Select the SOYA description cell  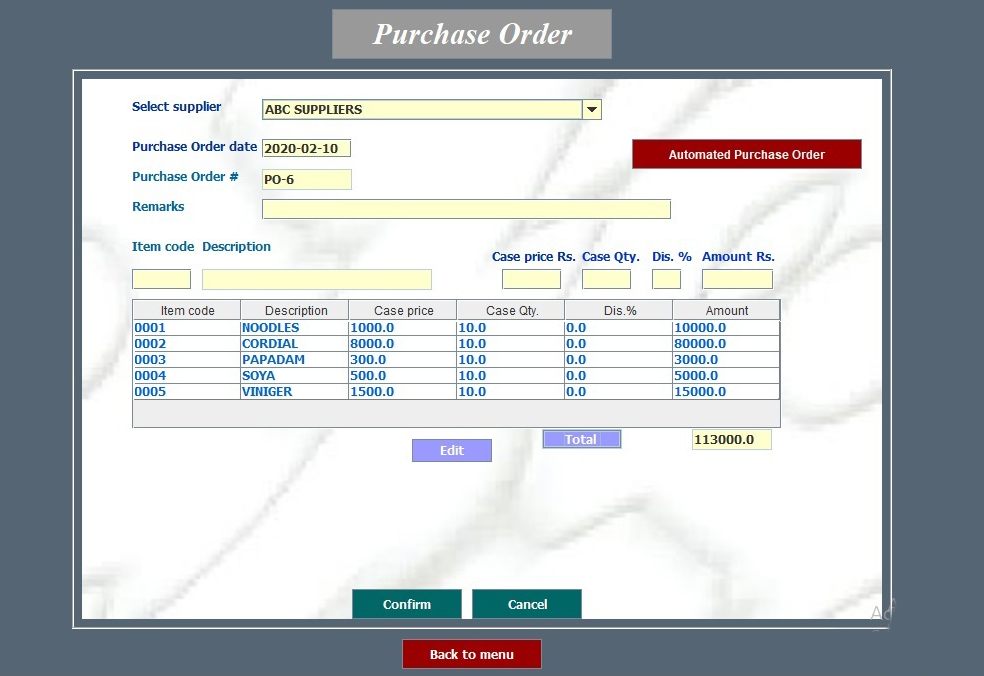[x=294, y=375]
